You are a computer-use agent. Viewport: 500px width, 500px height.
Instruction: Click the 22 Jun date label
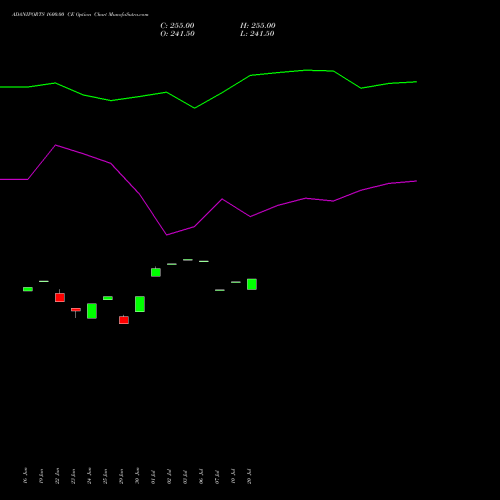point(57,476)
